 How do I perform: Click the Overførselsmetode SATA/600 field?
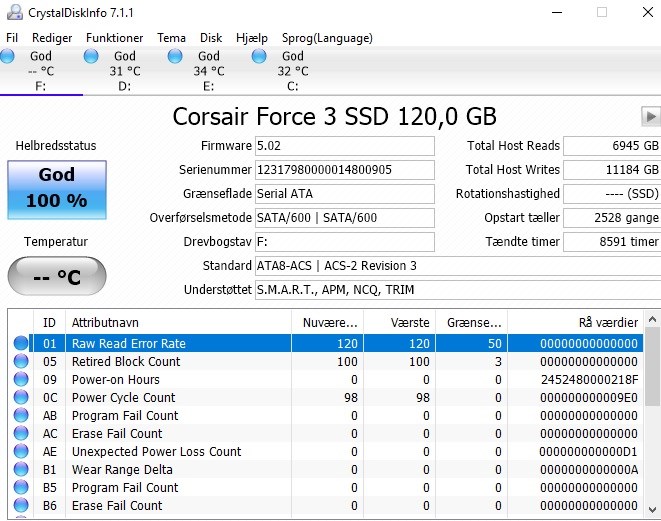pos(344,218)
